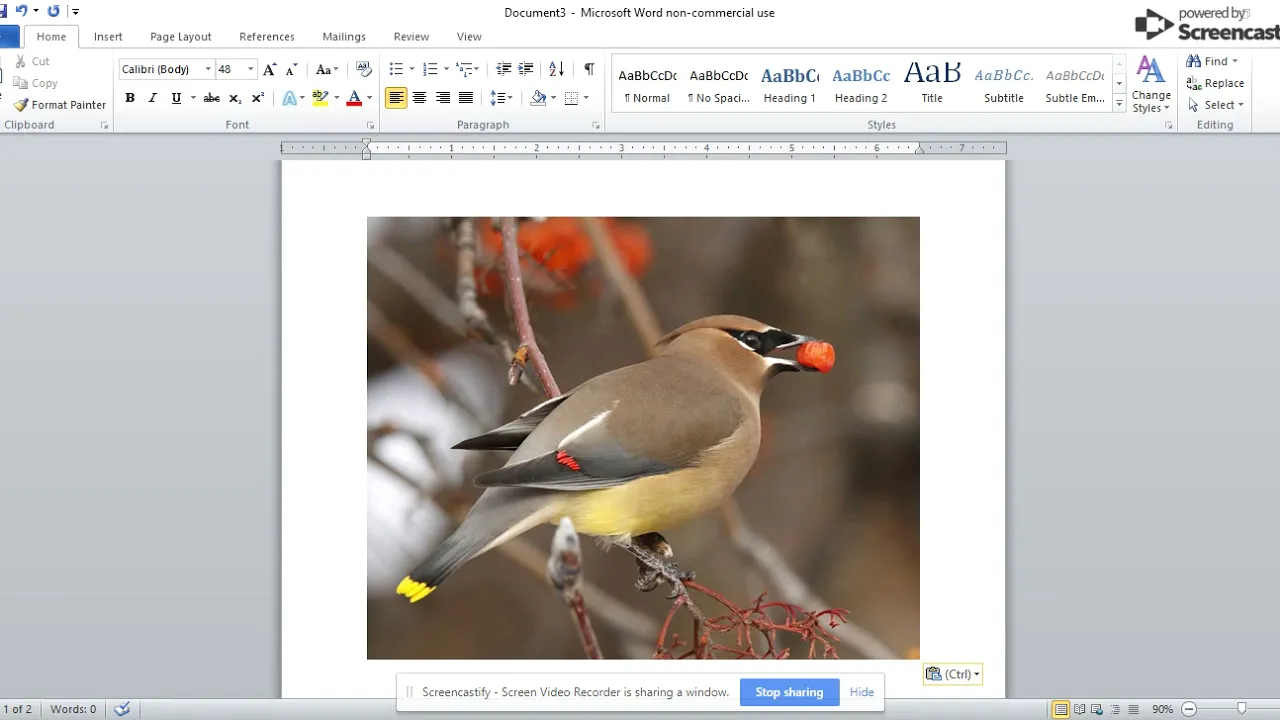Viewport: 1280px width, 720px height.
Task: Open the Review tab
Action: (x=411, y=37)
